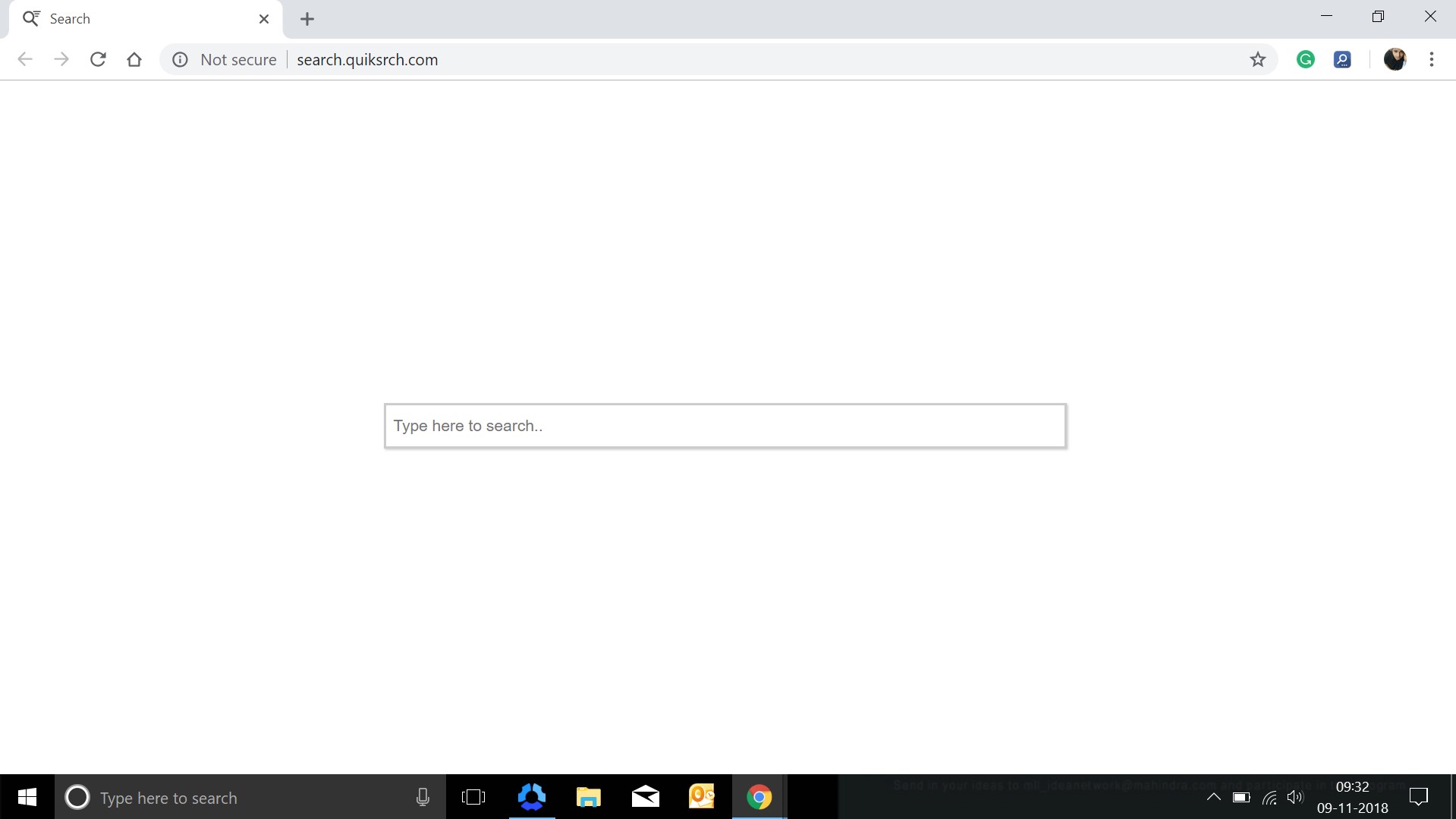This screenshot has height=819, width=1456.
Task: Open the Start menu
Action: (x=27, y=797)
